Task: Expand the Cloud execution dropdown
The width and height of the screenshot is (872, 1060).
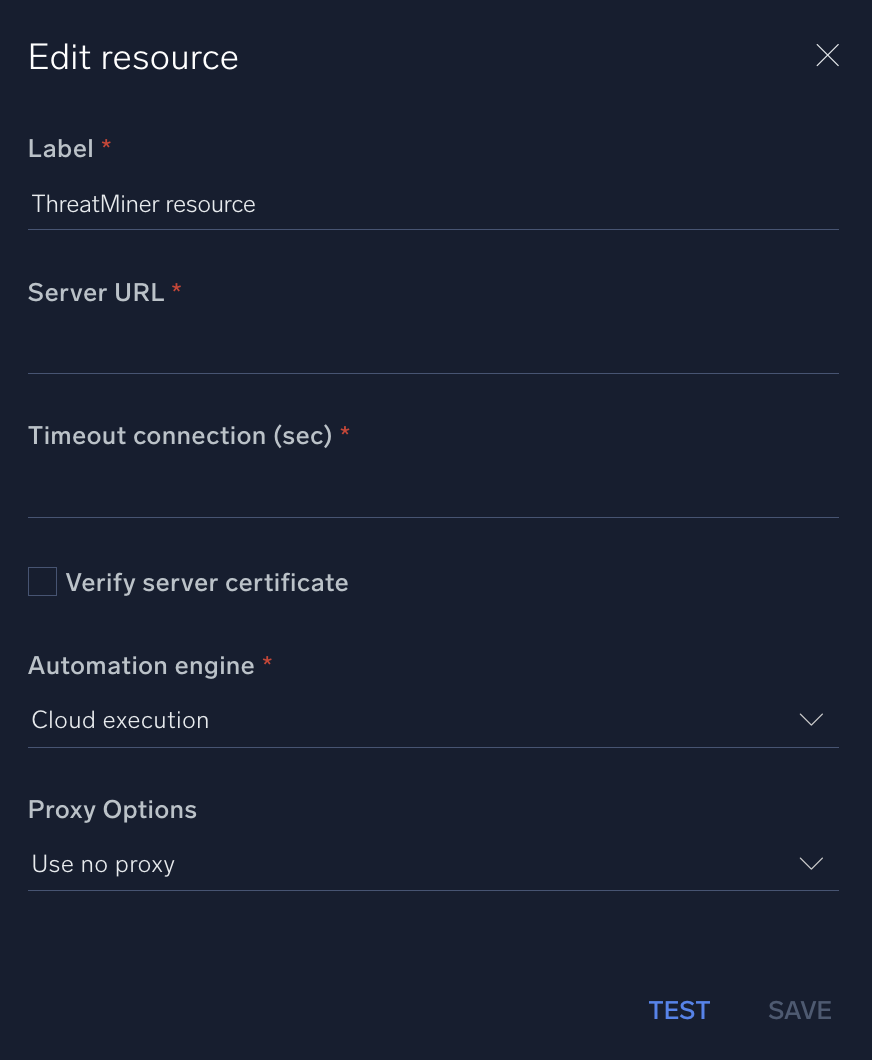Action: [433, 719]
